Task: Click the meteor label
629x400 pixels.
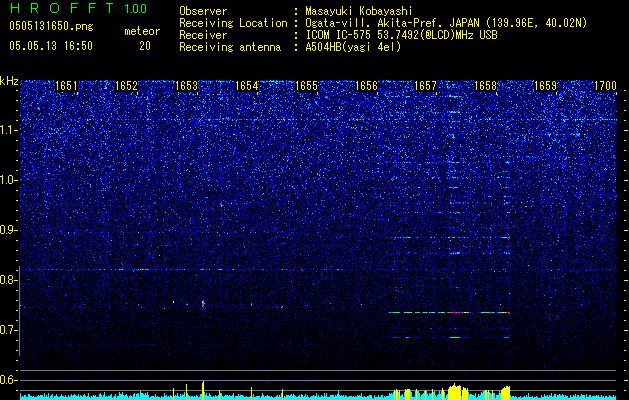Action: (x=142, y=31)
